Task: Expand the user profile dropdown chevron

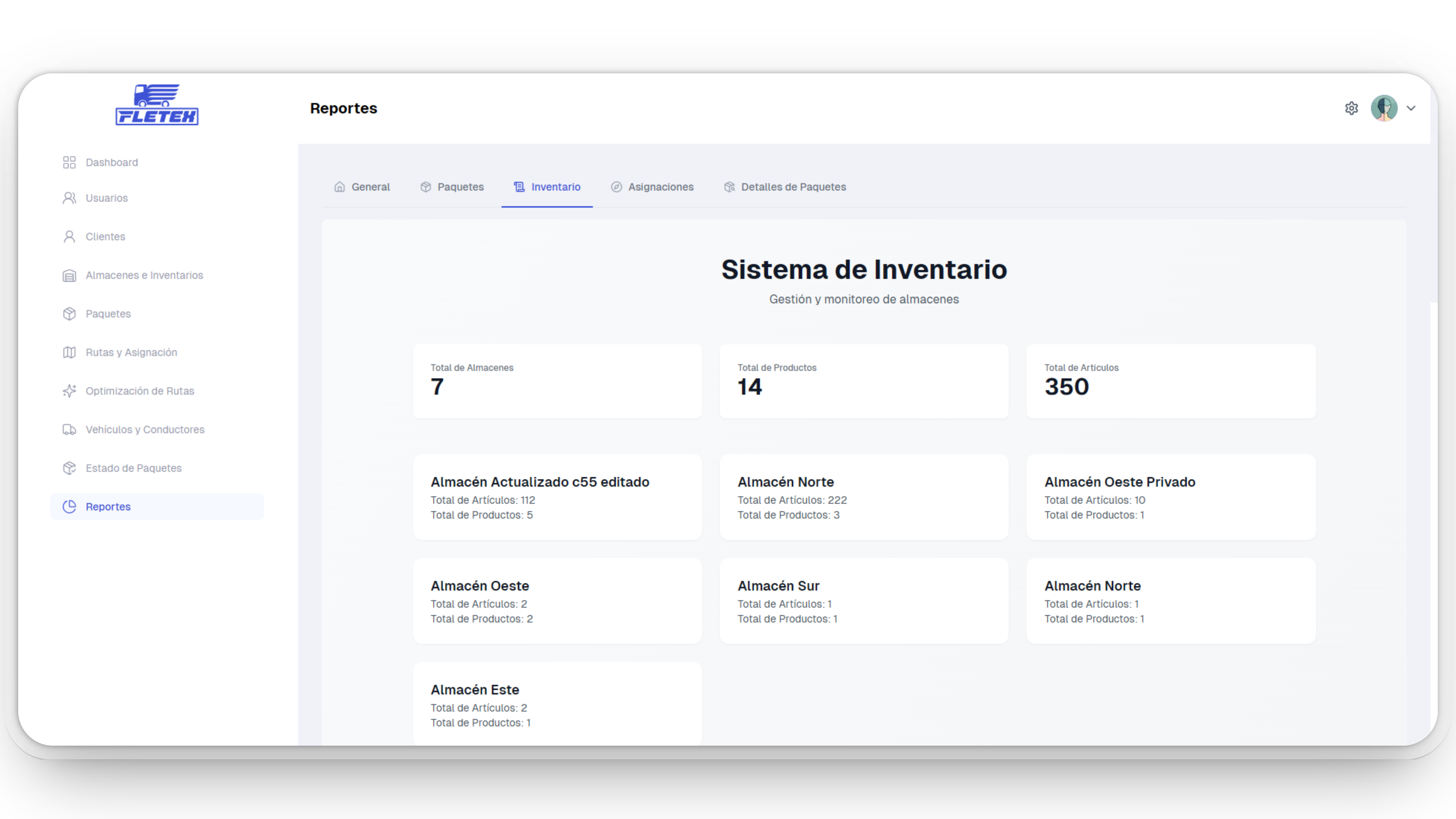Action: [1411, 108]
